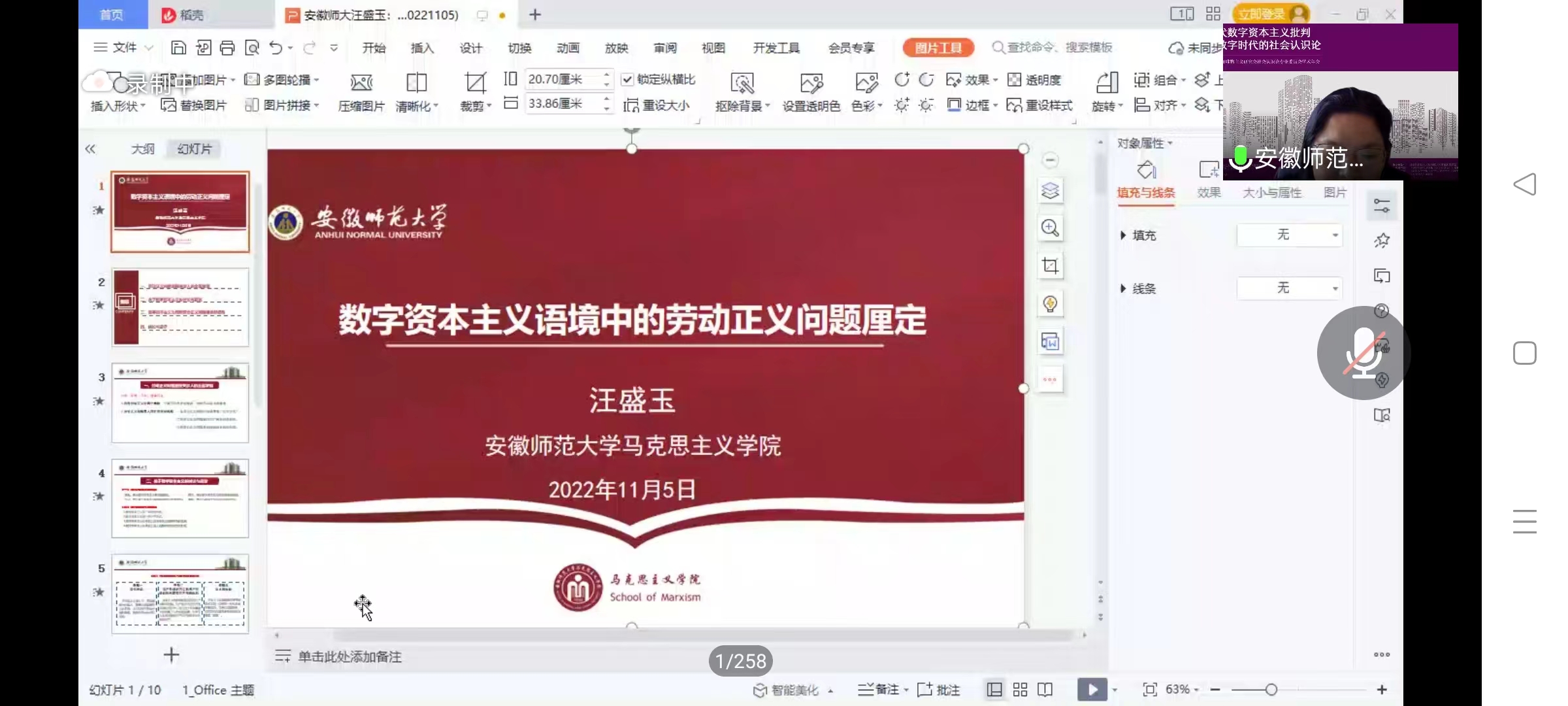Start slideshow with play button

pyautogui.click(x=1092, y=690)
